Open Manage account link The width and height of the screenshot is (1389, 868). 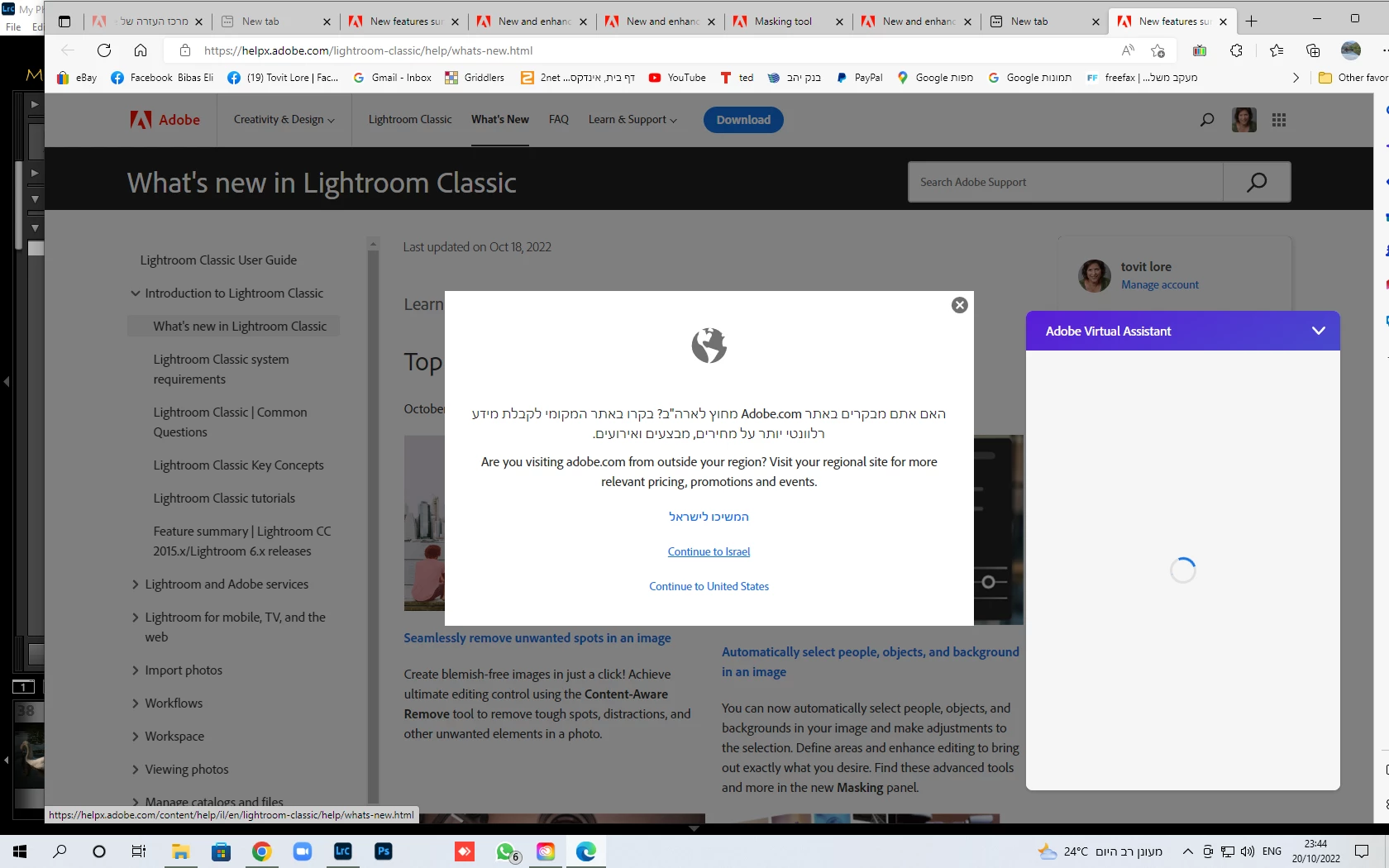pyautogui.click(x=1159, y=285)
